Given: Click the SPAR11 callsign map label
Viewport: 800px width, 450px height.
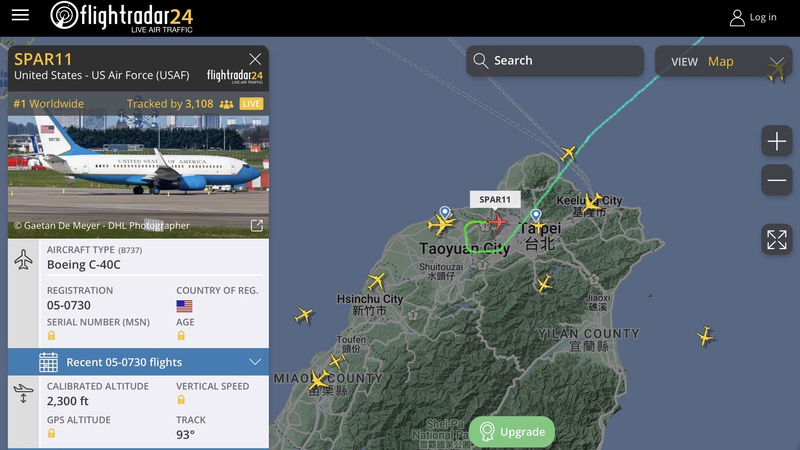Looking at the screenshot, I should pos(495,199).
